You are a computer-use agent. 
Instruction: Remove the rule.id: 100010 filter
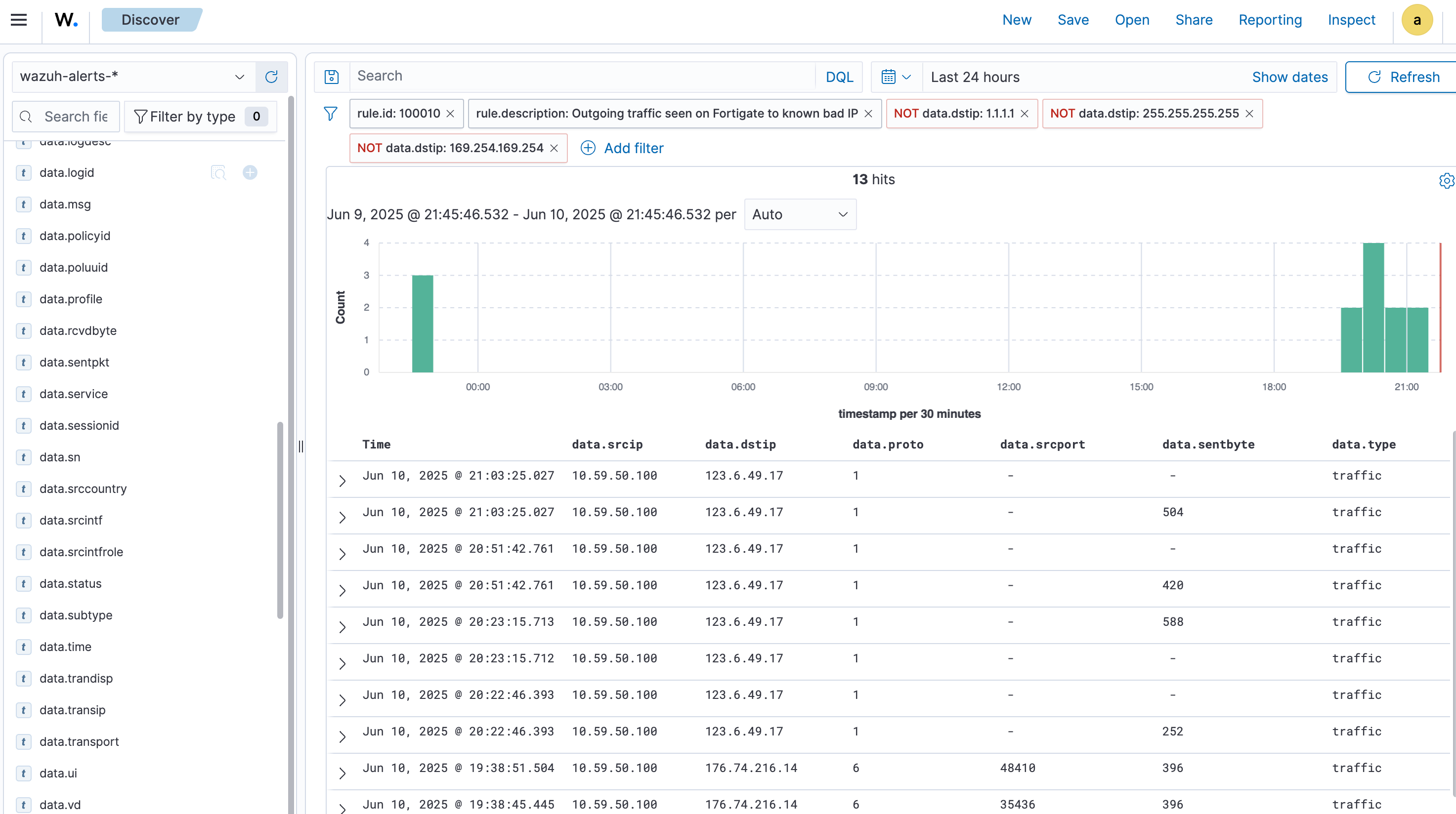point(450,114)
